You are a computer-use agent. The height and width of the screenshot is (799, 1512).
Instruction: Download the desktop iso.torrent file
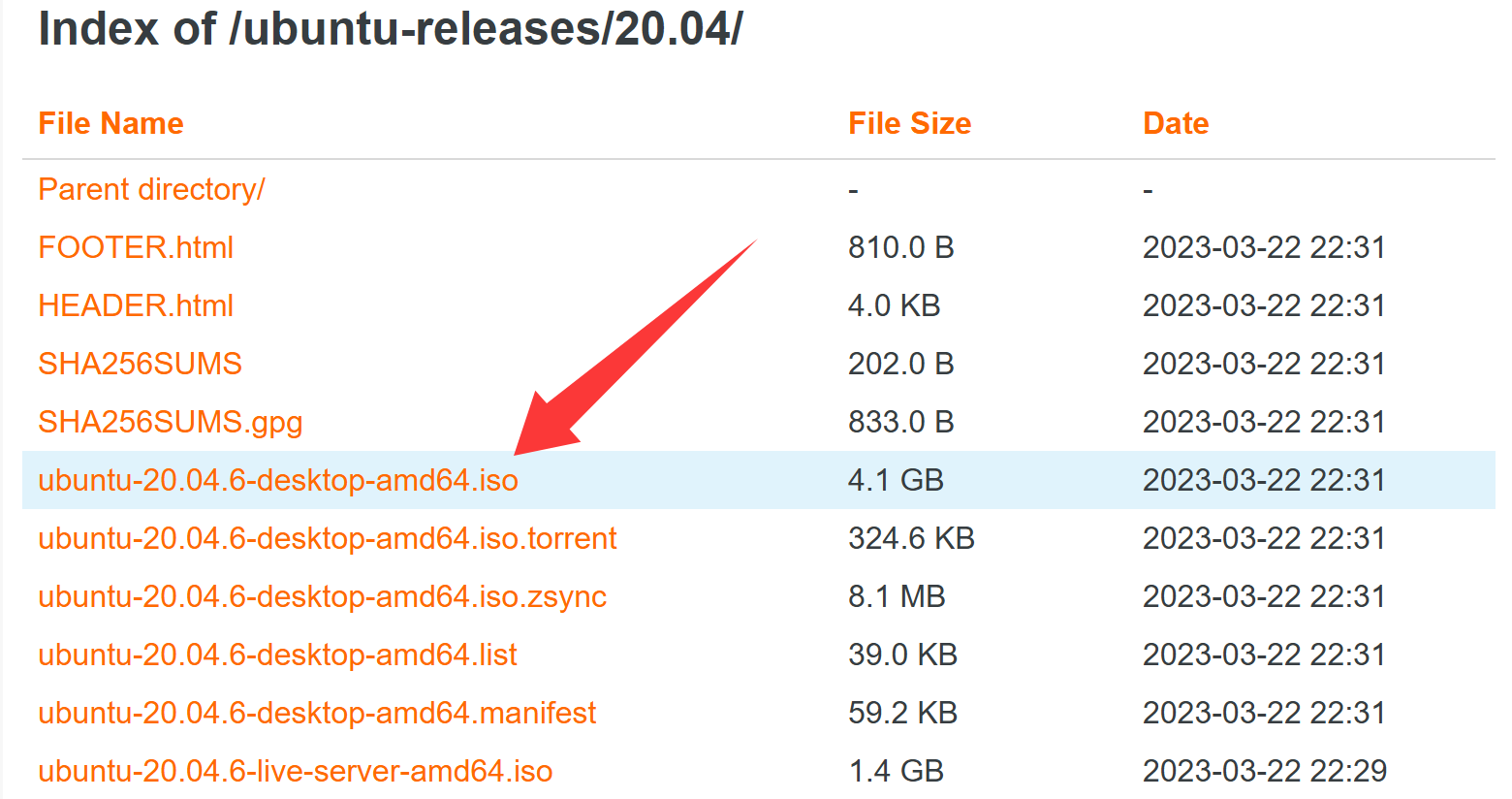(328, 538)
